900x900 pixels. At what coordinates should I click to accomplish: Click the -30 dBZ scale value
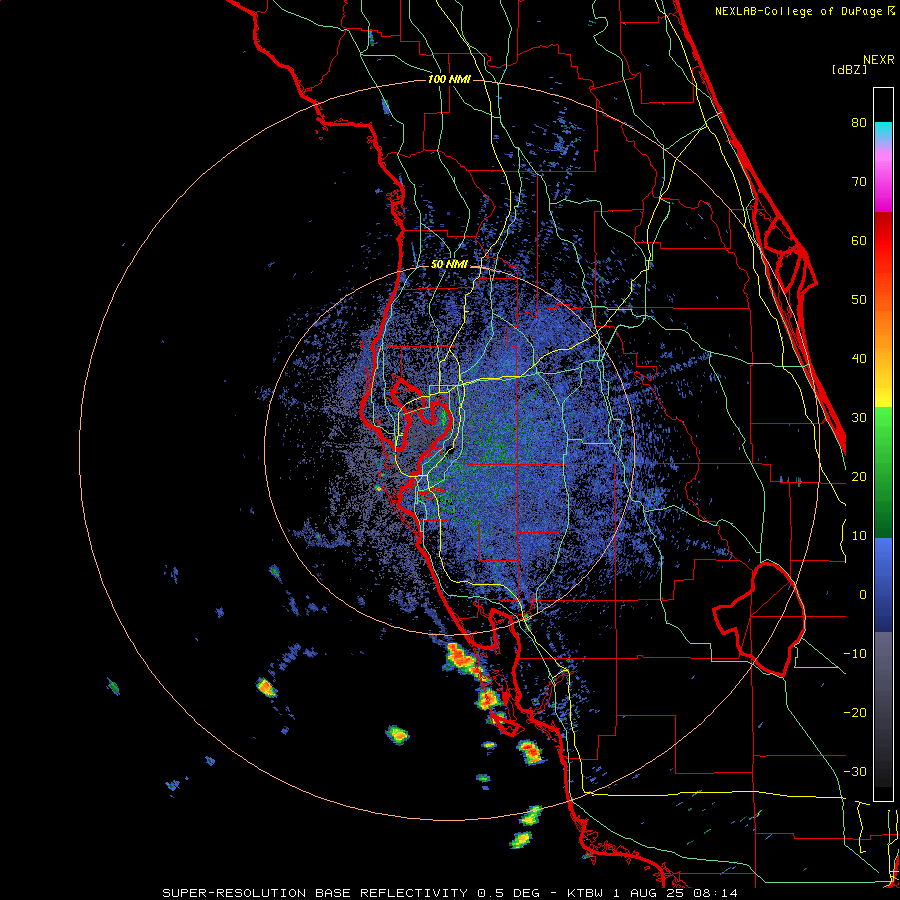[855, 771]
